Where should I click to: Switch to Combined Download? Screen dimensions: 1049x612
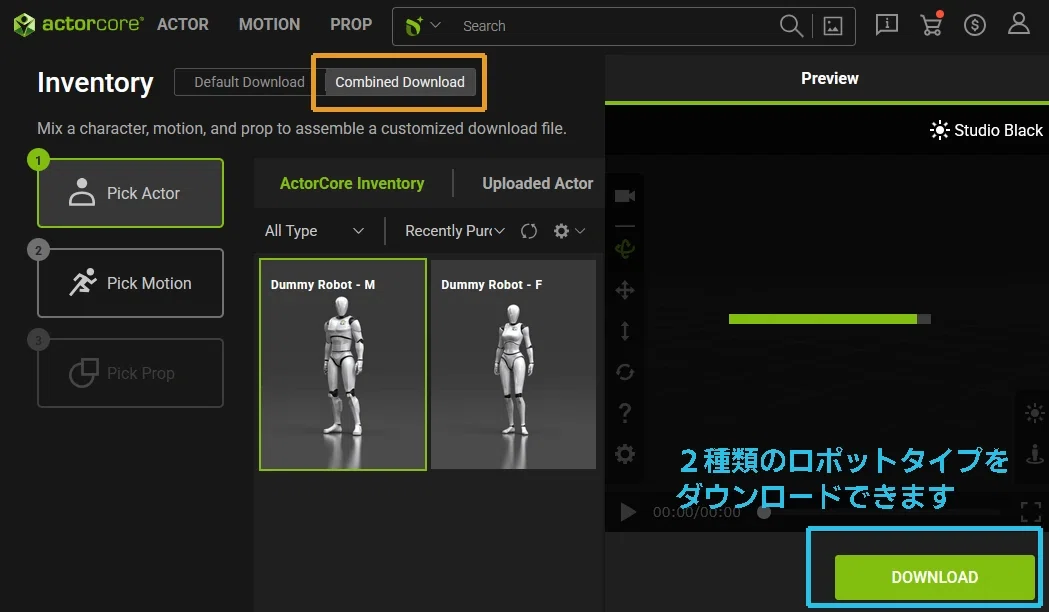pyautogui.click(x=400, y=82)
